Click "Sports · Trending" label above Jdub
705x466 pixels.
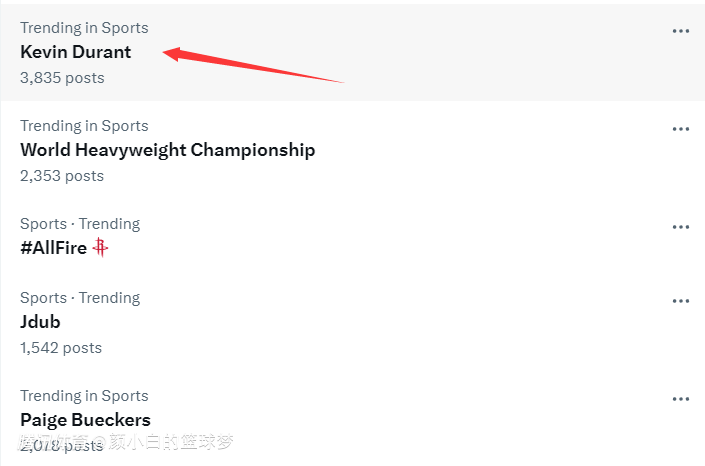80,298
